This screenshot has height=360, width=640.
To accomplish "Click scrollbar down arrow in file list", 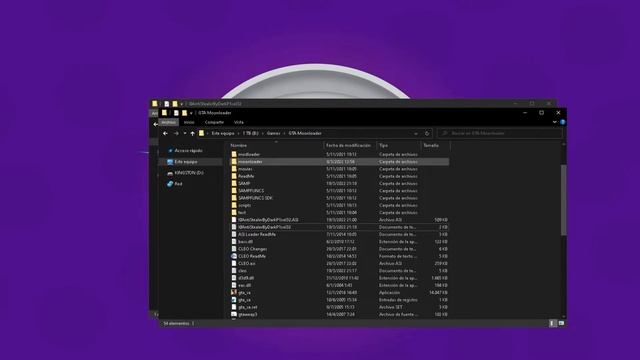I will point(564,316).
